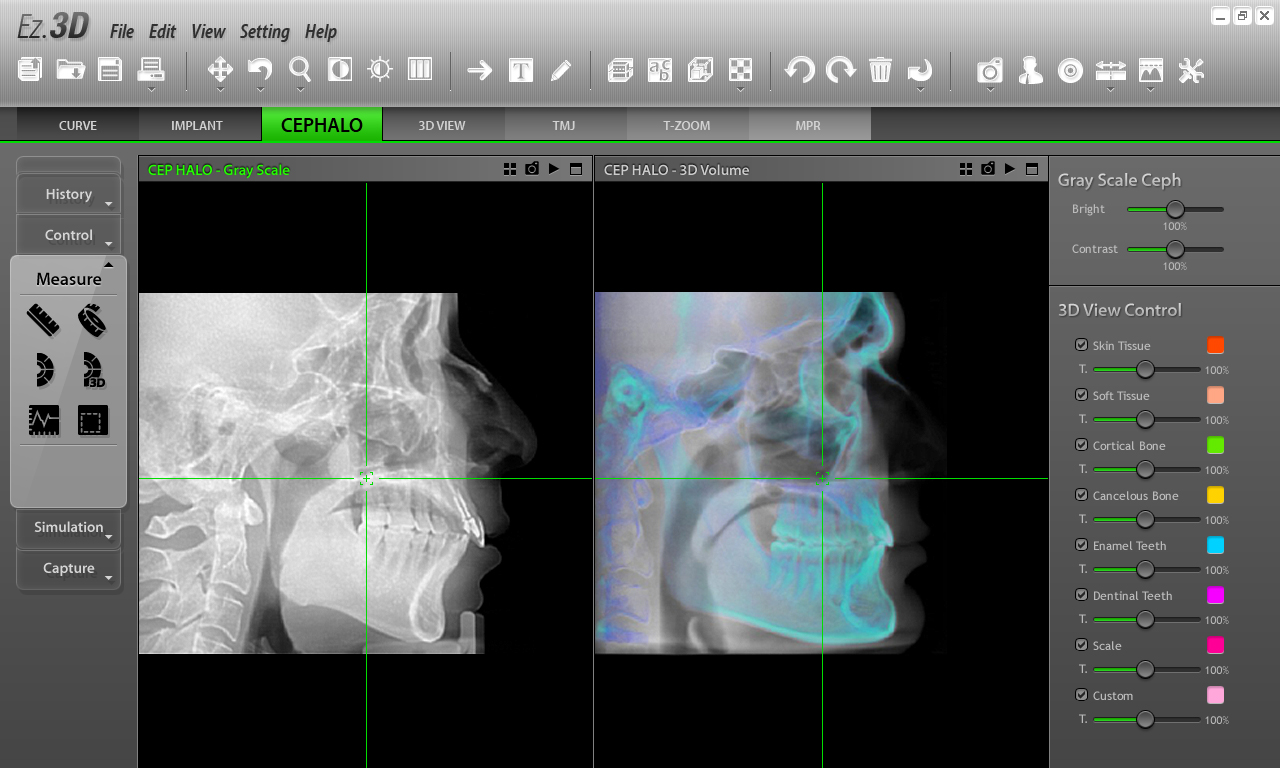Screen dimensions: 1280x768
Task: Open the Setting menu
Action: click(x=265, y=31)
